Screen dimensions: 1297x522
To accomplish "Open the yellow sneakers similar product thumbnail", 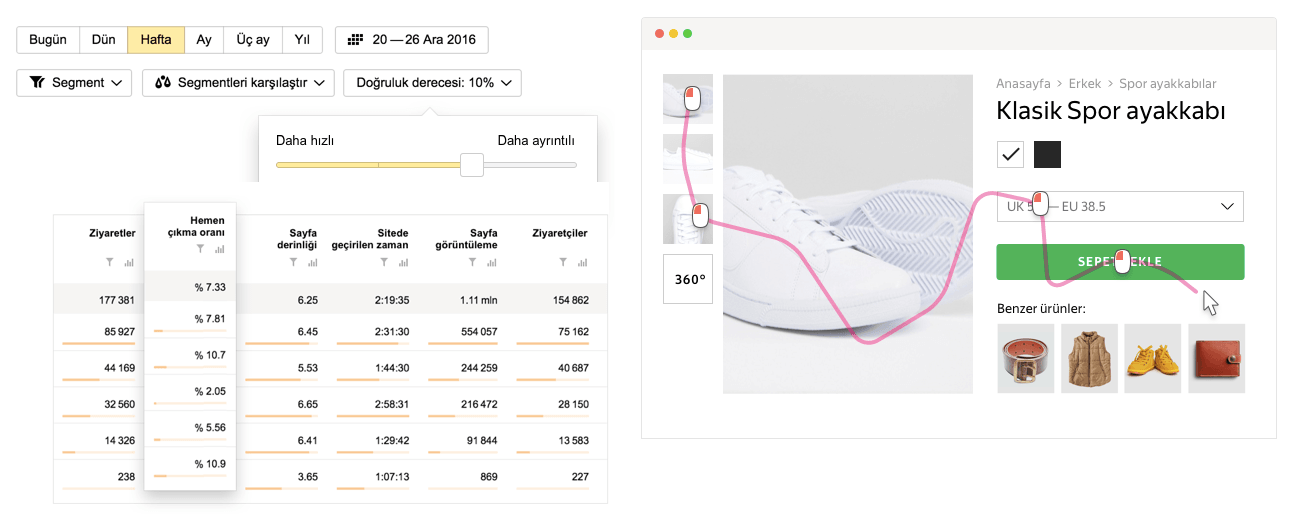I will tap(1153, 358).
